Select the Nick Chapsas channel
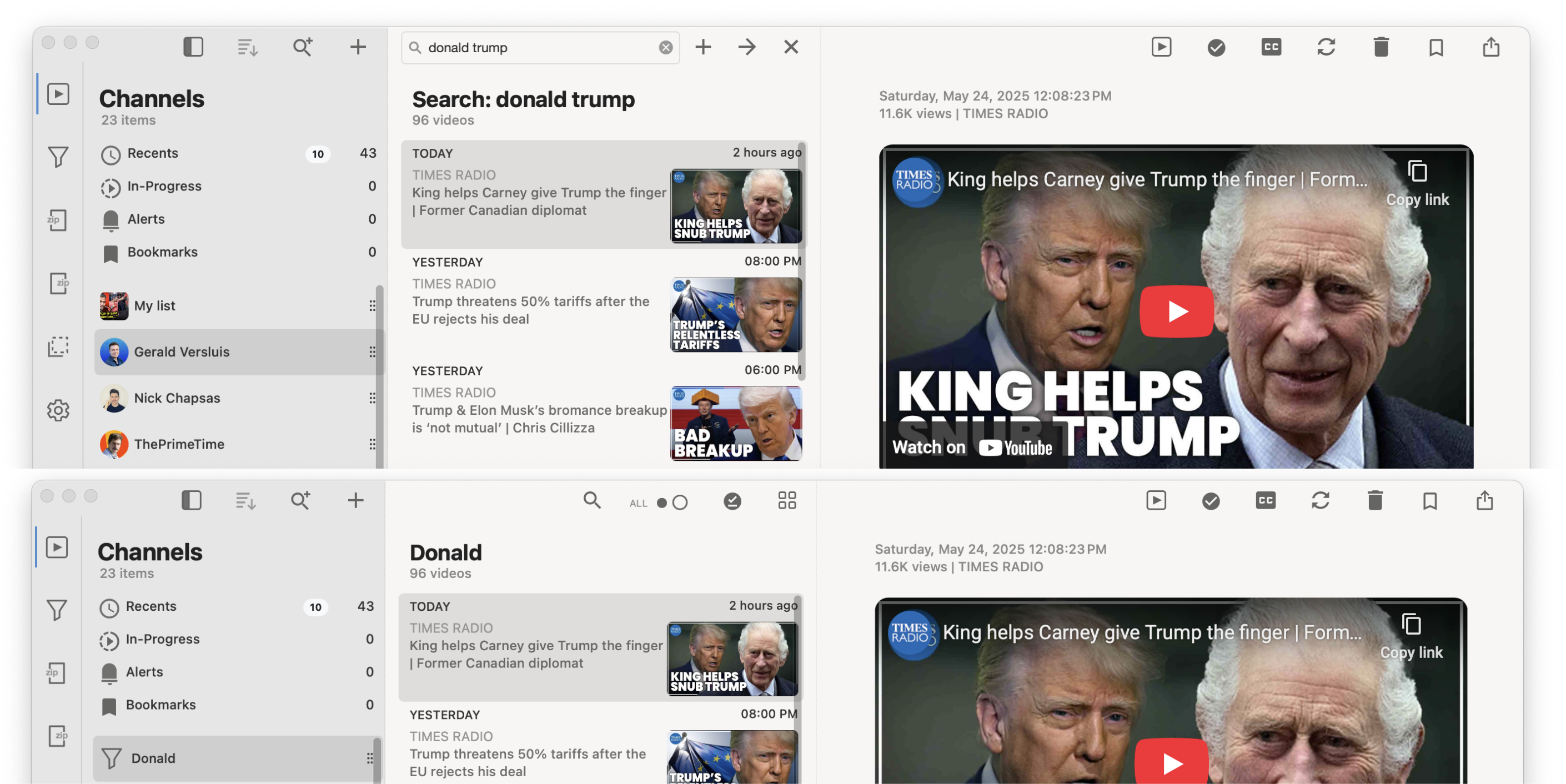 pyautogui.click(x=177, y=398)
